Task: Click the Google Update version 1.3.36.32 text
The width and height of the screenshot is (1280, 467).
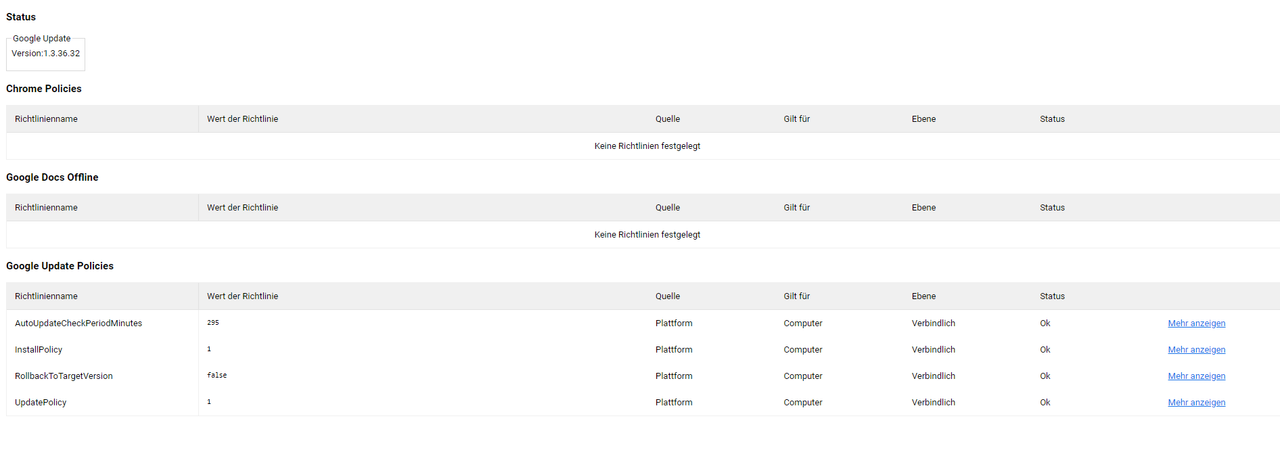Action: coord(46,53)
